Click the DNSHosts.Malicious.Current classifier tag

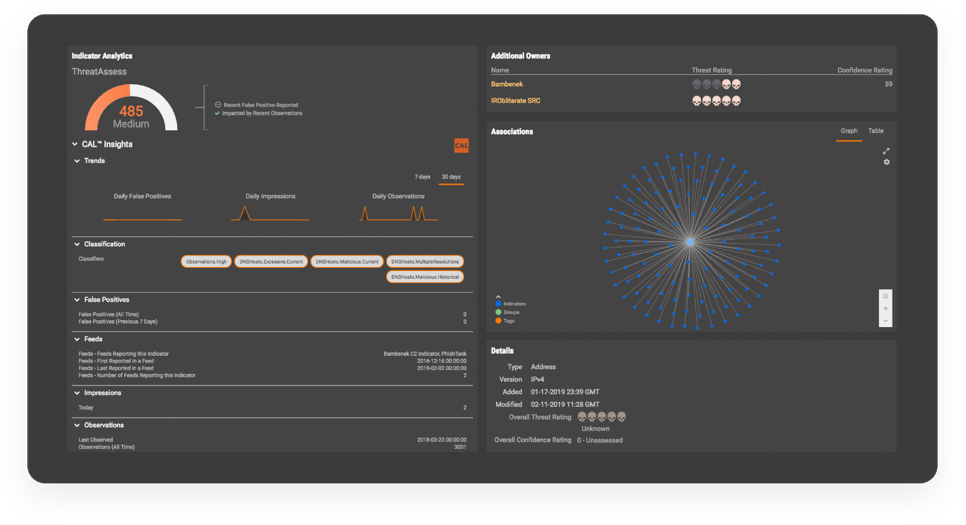pos(347,262)
